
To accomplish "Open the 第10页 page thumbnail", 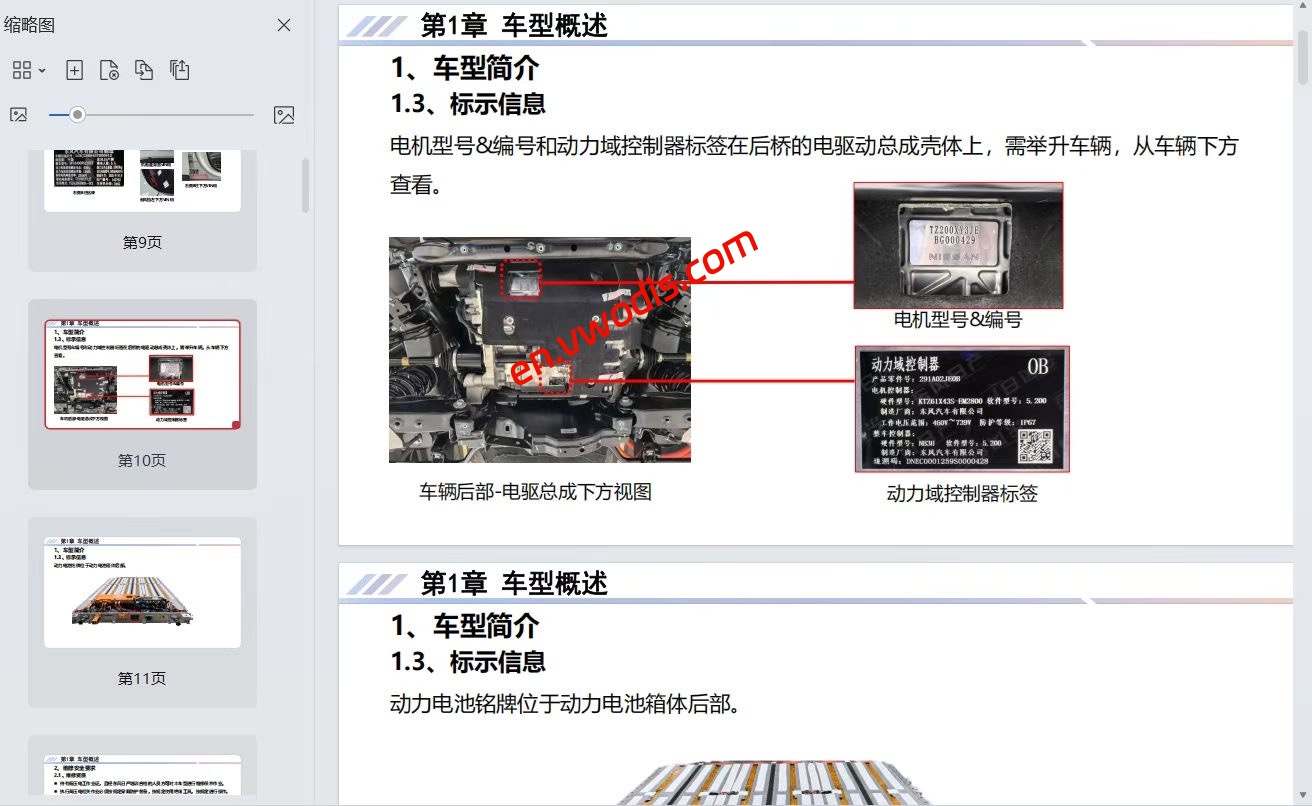I will [x=142, y=372].
